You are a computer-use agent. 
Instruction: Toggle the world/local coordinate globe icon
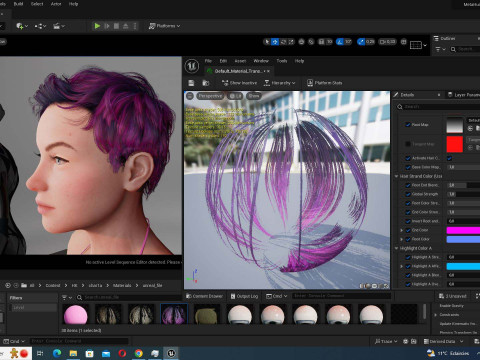tap(302, 42)
